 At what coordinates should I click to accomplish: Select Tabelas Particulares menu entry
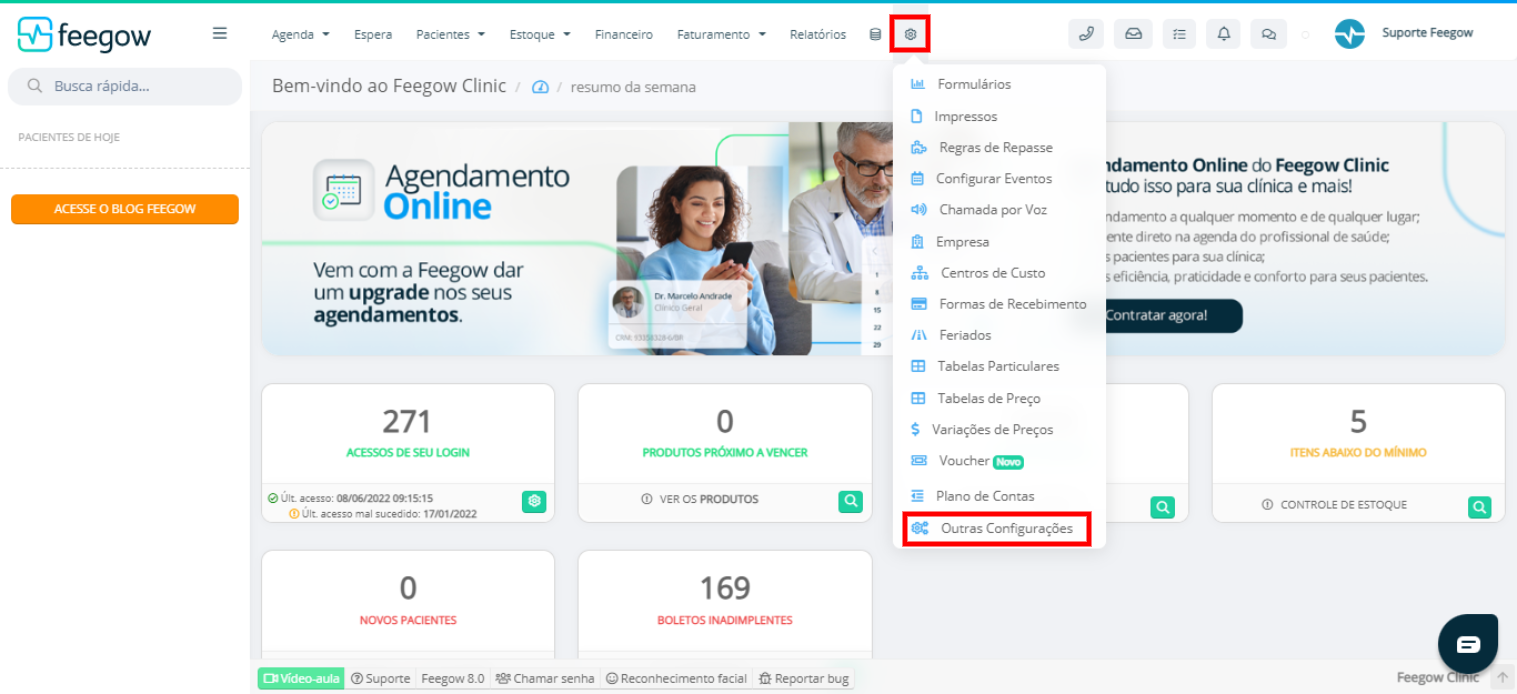999,366
